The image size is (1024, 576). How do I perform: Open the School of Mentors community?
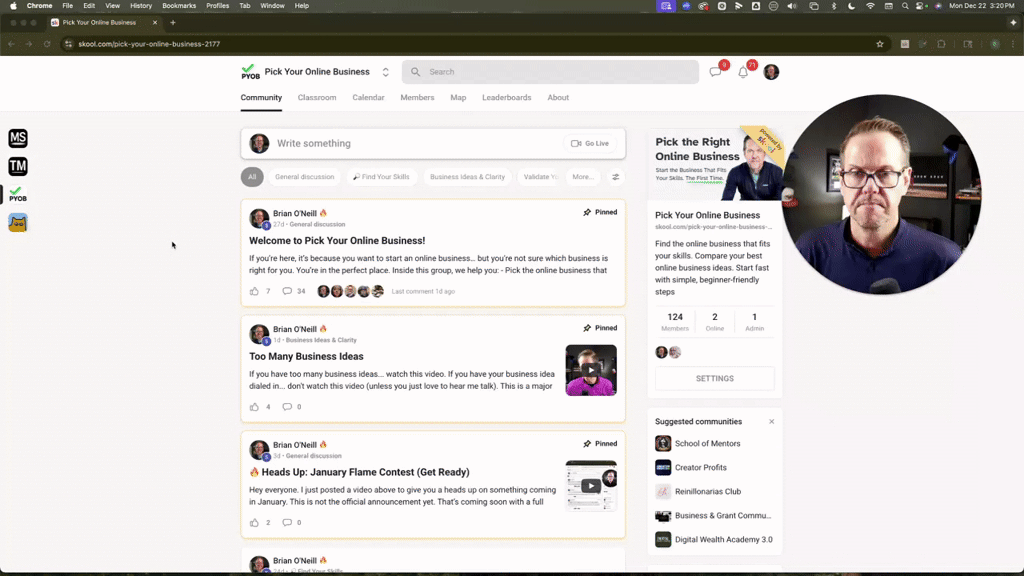point(705,443)
